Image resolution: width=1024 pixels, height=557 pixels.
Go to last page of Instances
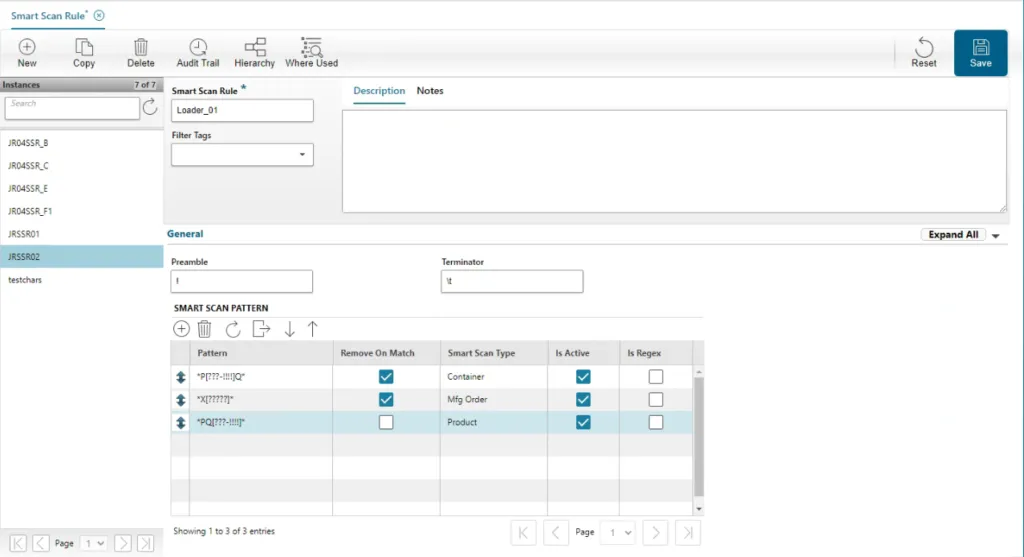[x=146, y=543]
